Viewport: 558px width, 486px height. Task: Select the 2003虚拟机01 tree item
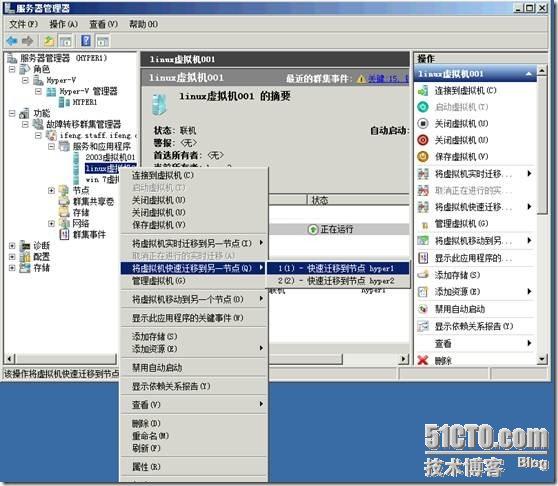[110, 157]
